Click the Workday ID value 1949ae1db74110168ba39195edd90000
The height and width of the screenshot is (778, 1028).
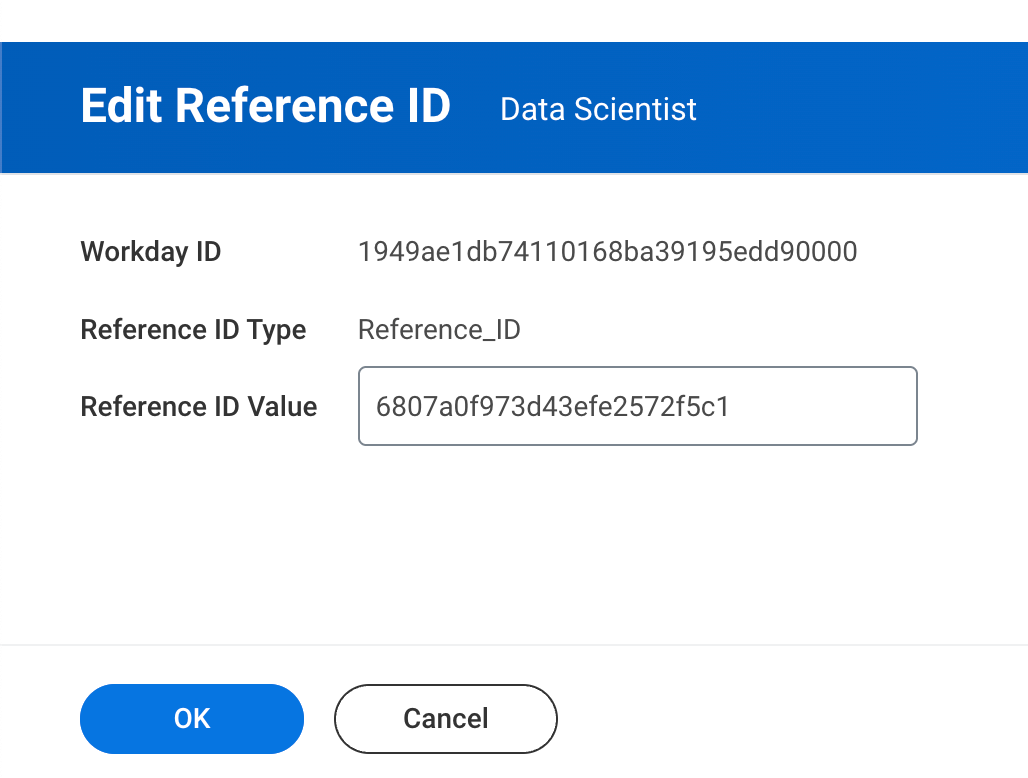607,251
